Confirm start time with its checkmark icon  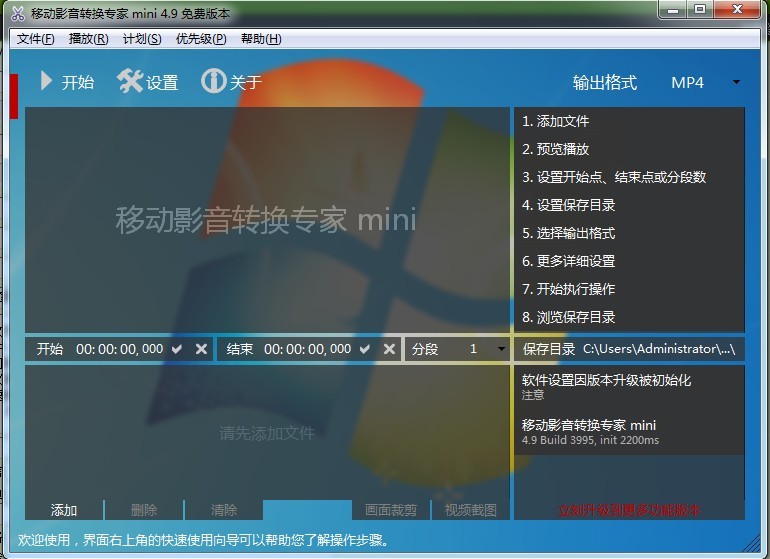(177, 349)
